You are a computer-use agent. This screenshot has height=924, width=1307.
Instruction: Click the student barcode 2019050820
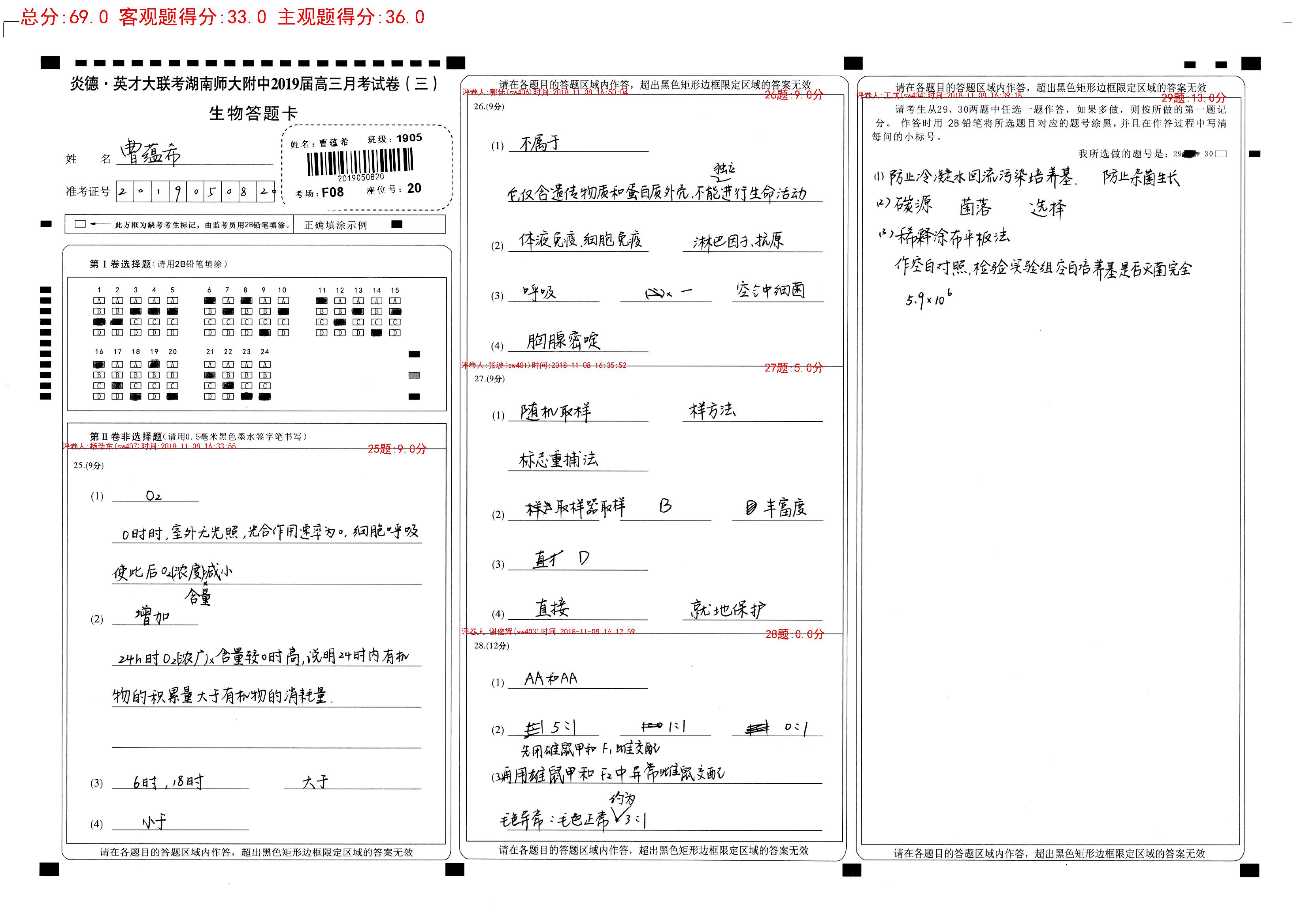click(360, 162)
